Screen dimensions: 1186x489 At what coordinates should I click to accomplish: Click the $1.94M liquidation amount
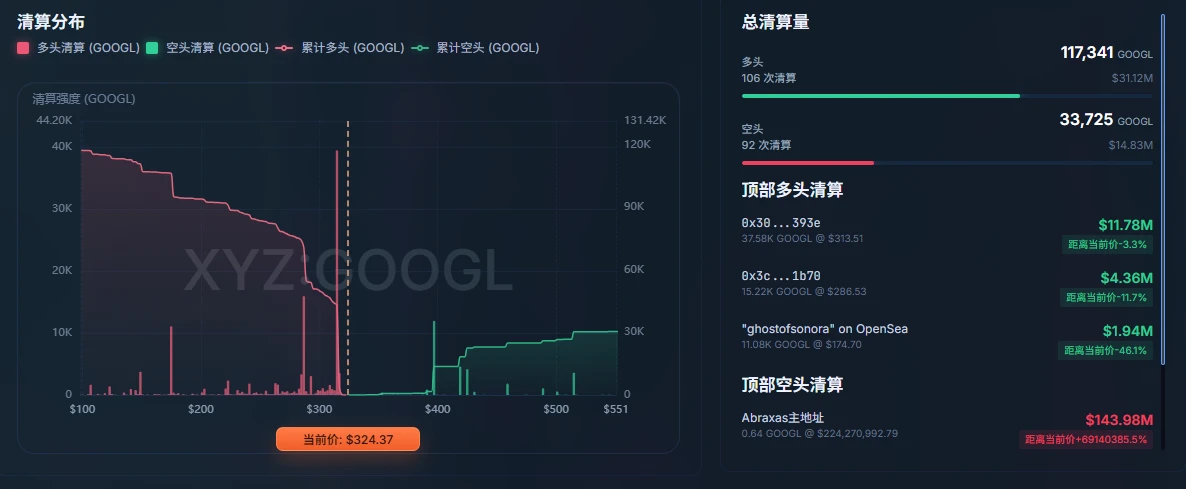click(x=1127, y=330)
